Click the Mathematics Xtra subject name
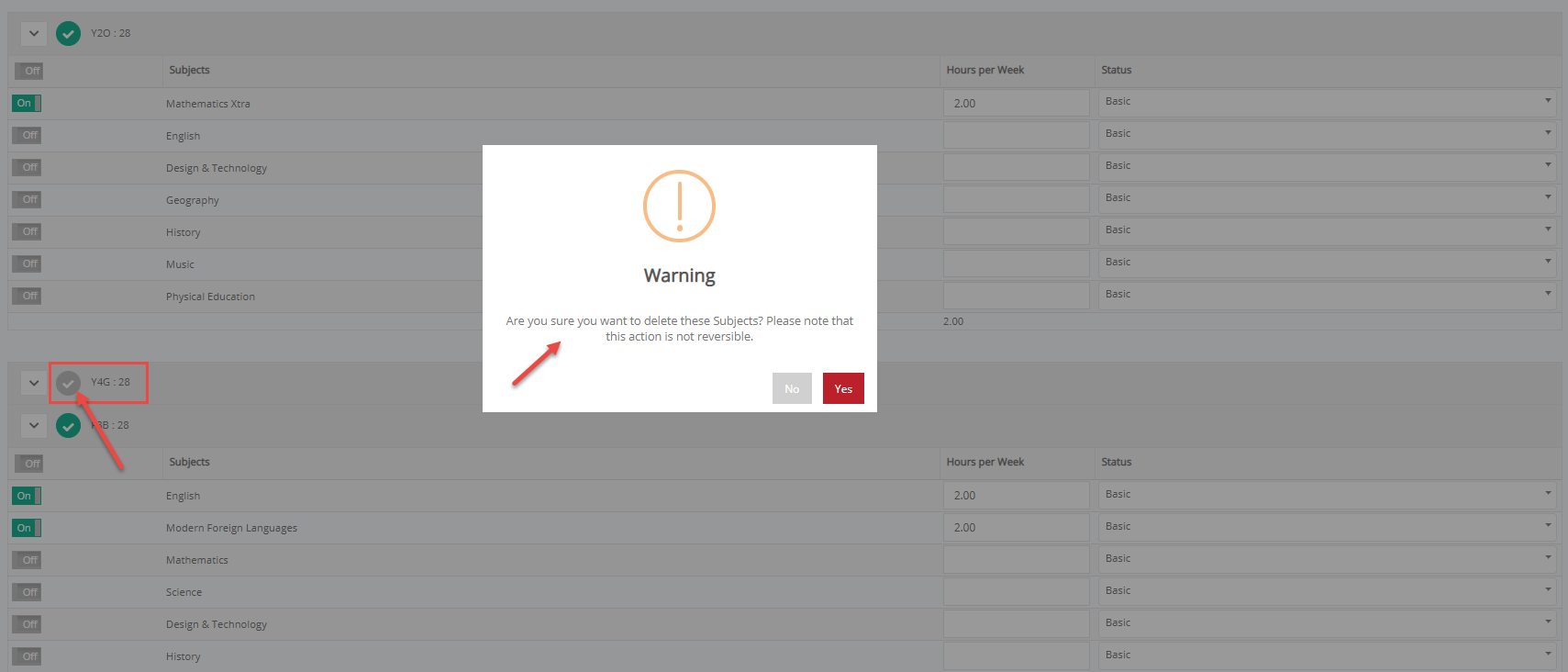This screenshot has height=672, width=1568. coord(208,104)
